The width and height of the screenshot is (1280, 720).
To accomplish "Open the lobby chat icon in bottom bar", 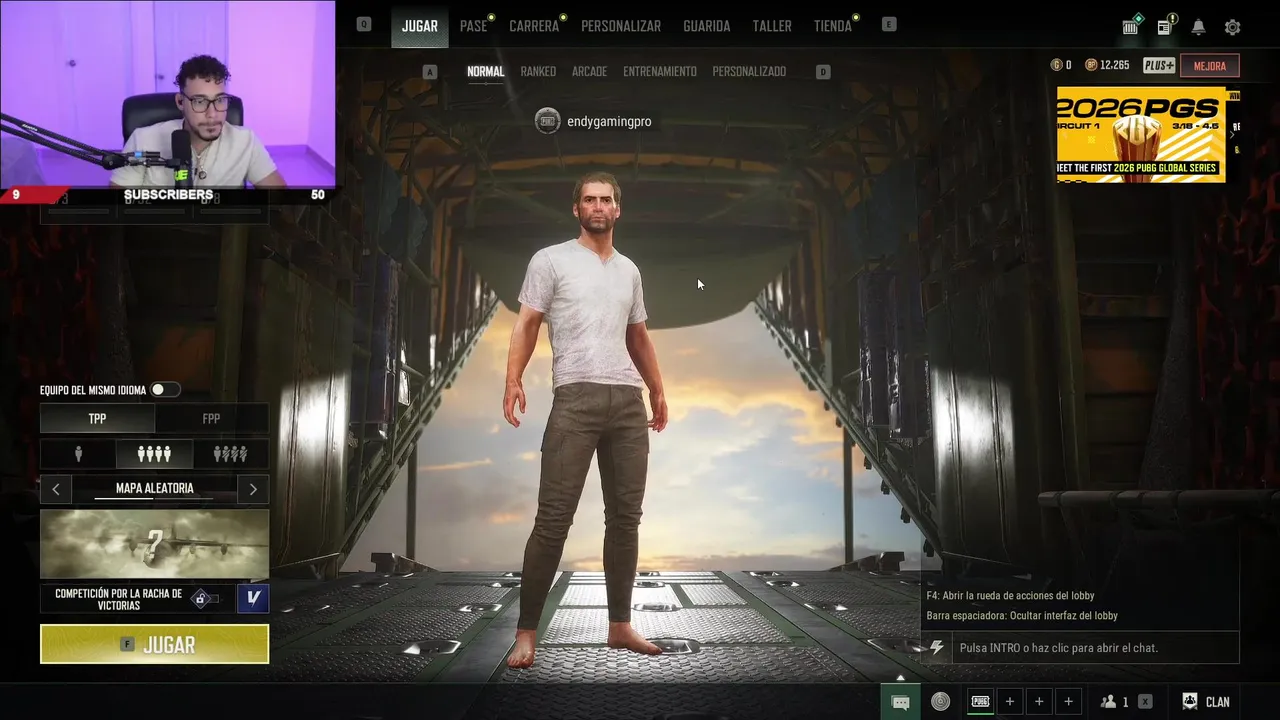I will click(900, 702).
